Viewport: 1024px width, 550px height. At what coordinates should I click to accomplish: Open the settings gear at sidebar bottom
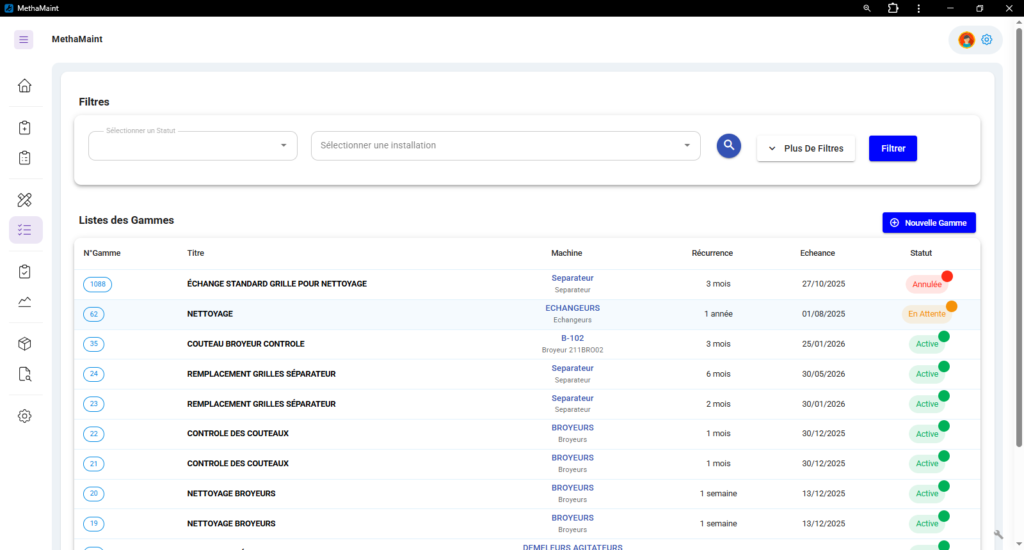point(25,416)
